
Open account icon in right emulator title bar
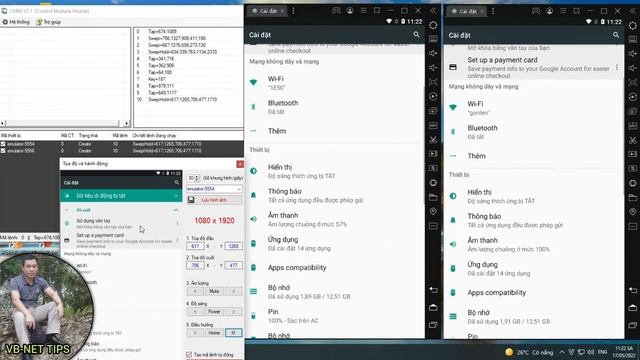(x=549, y=11)
